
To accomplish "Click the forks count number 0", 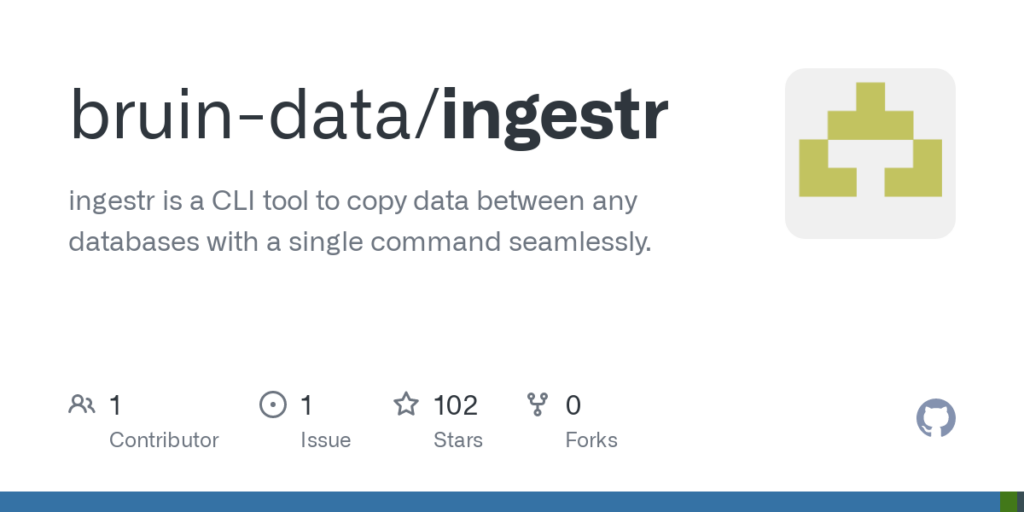I will 573,405.
